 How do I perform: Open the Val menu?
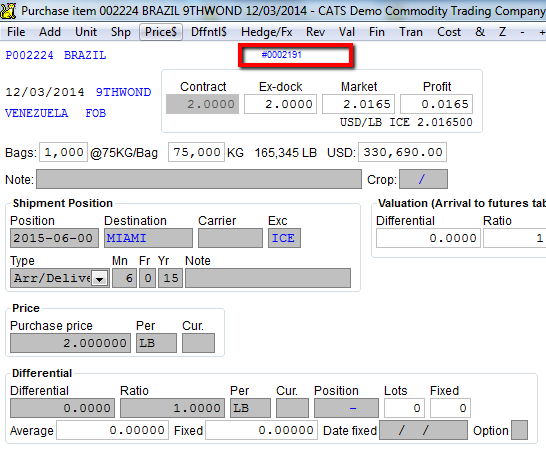pyautogui.click(x=347, y=32)
